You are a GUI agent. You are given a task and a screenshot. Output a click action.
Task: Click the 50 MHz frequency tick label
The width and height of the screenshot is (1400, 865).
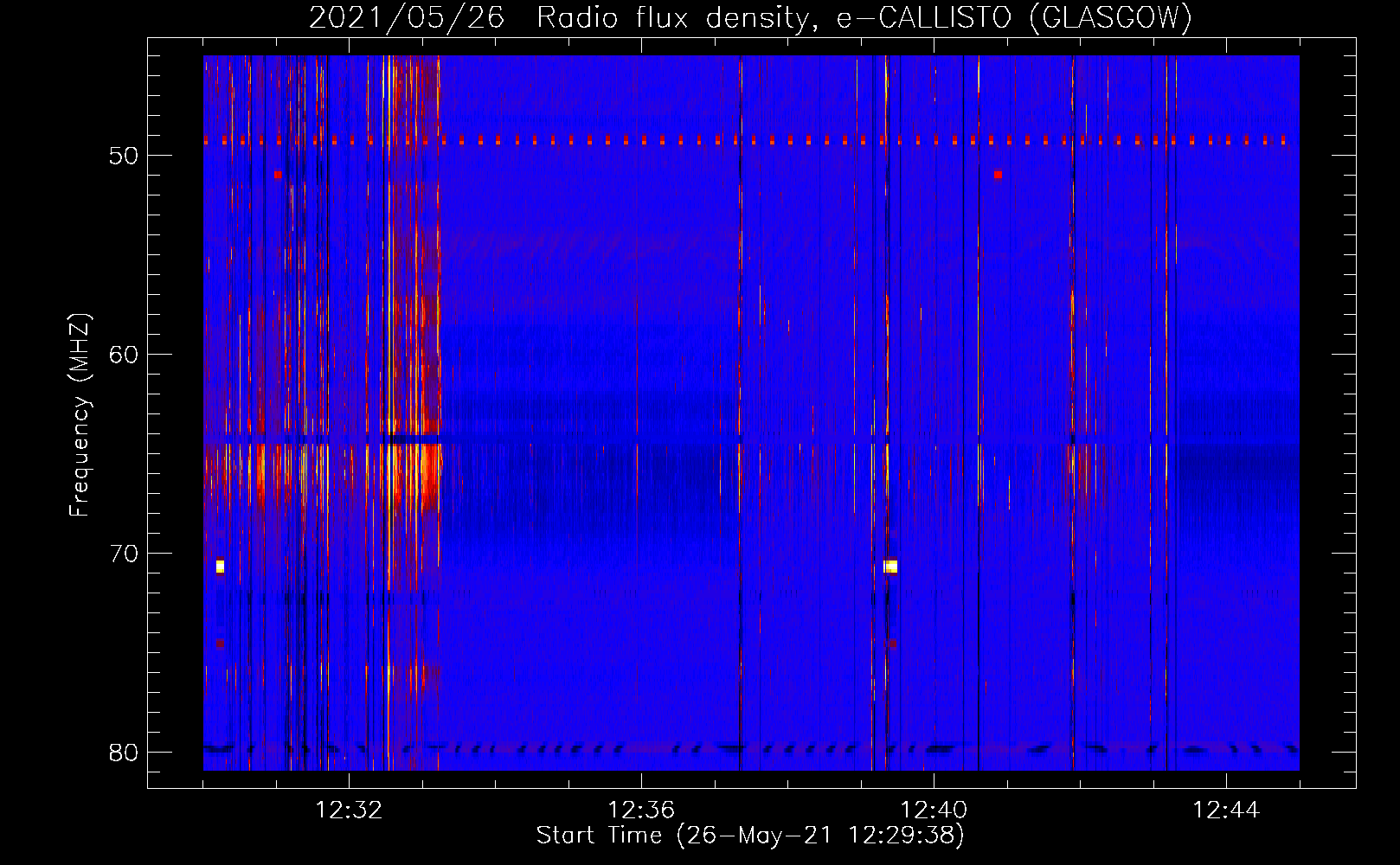124,156
